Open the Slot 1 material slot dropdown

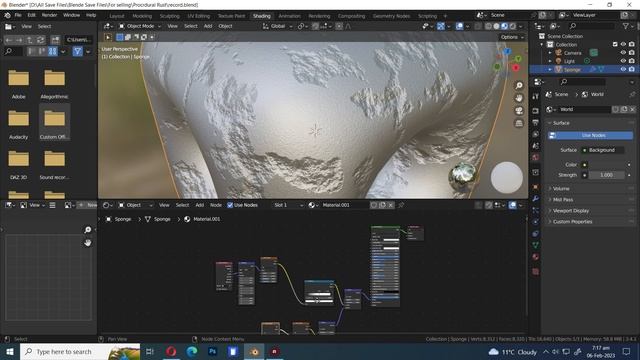pyautogui.click(x=288, y=205)
